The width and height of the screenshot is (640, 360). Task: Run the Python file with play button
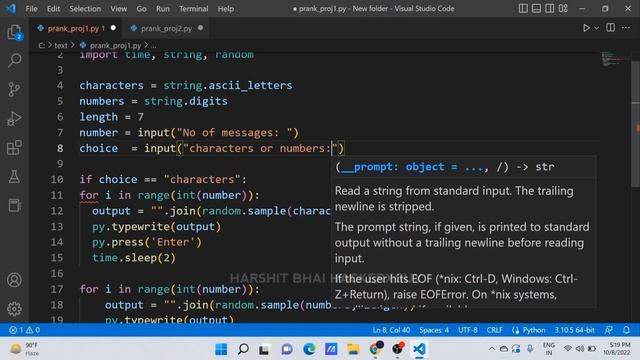(x=586, y=28)
